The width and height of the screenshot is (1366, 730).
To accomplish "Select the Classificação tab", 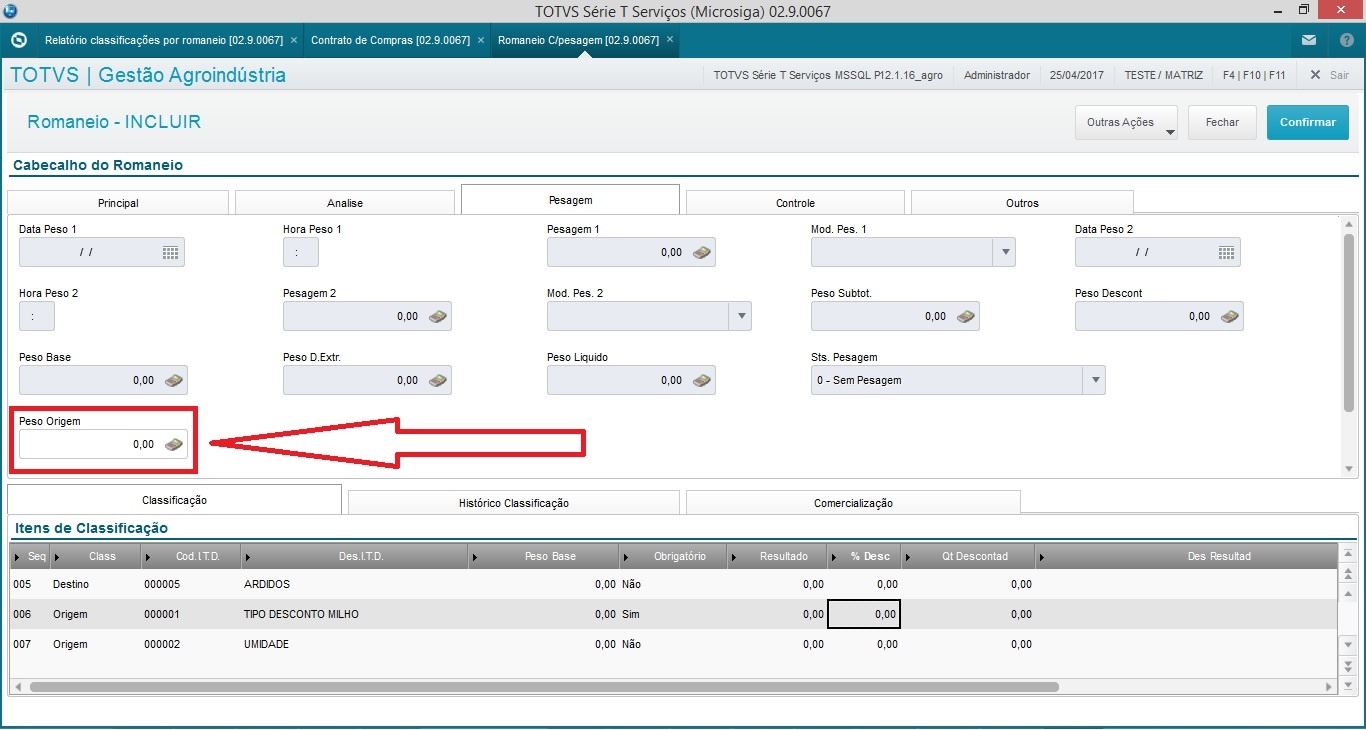I will click(174, 500).
